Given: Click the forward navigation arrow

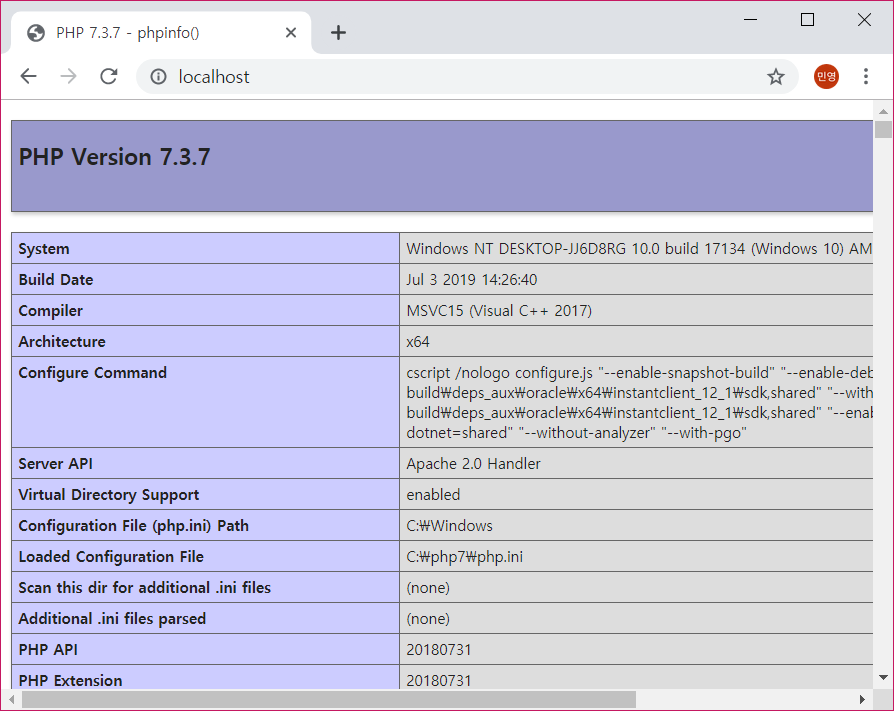Looking at the screenshot, I should point(68,76).
